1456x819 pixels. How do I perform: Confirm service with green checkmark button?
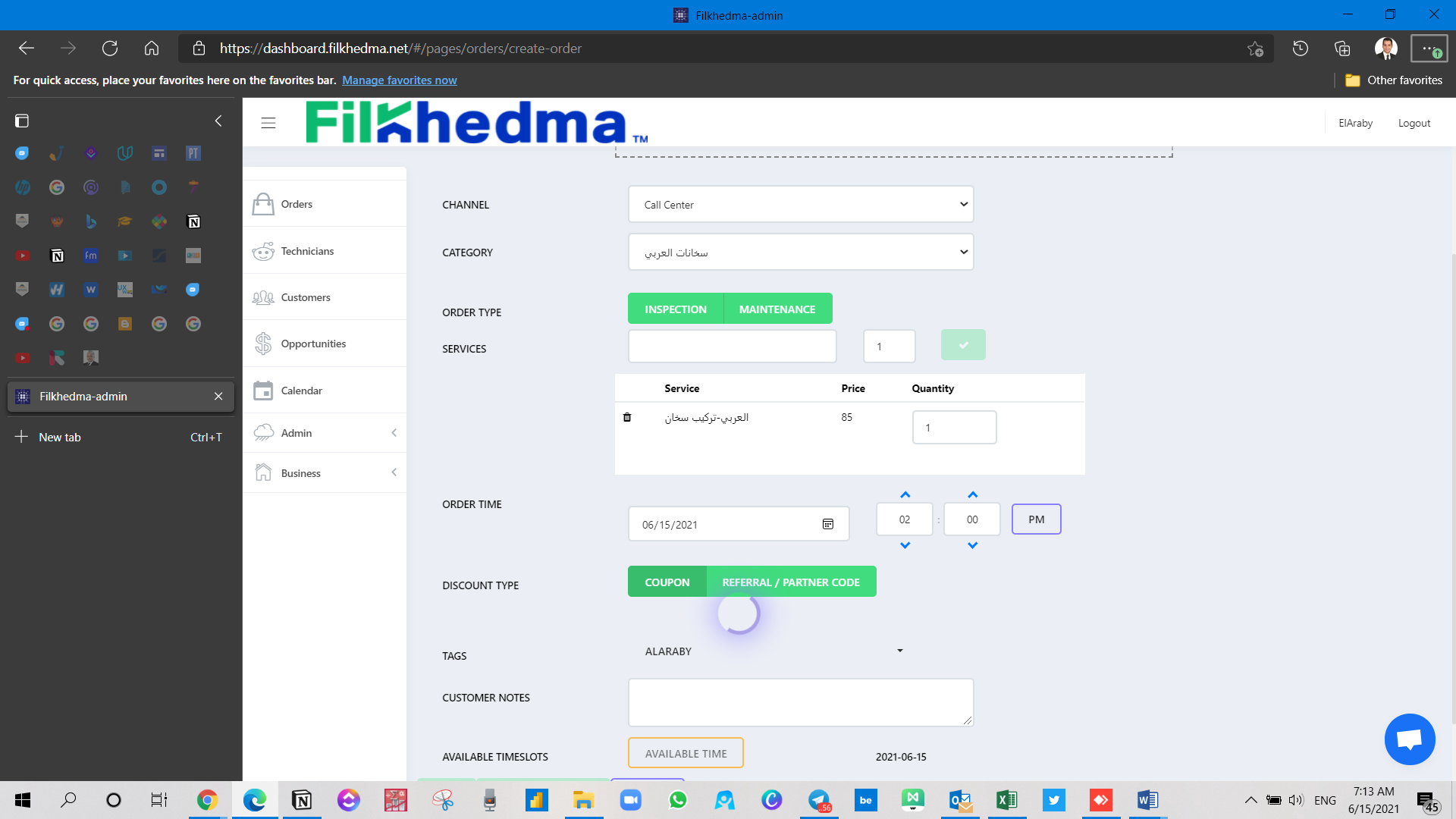963,345
